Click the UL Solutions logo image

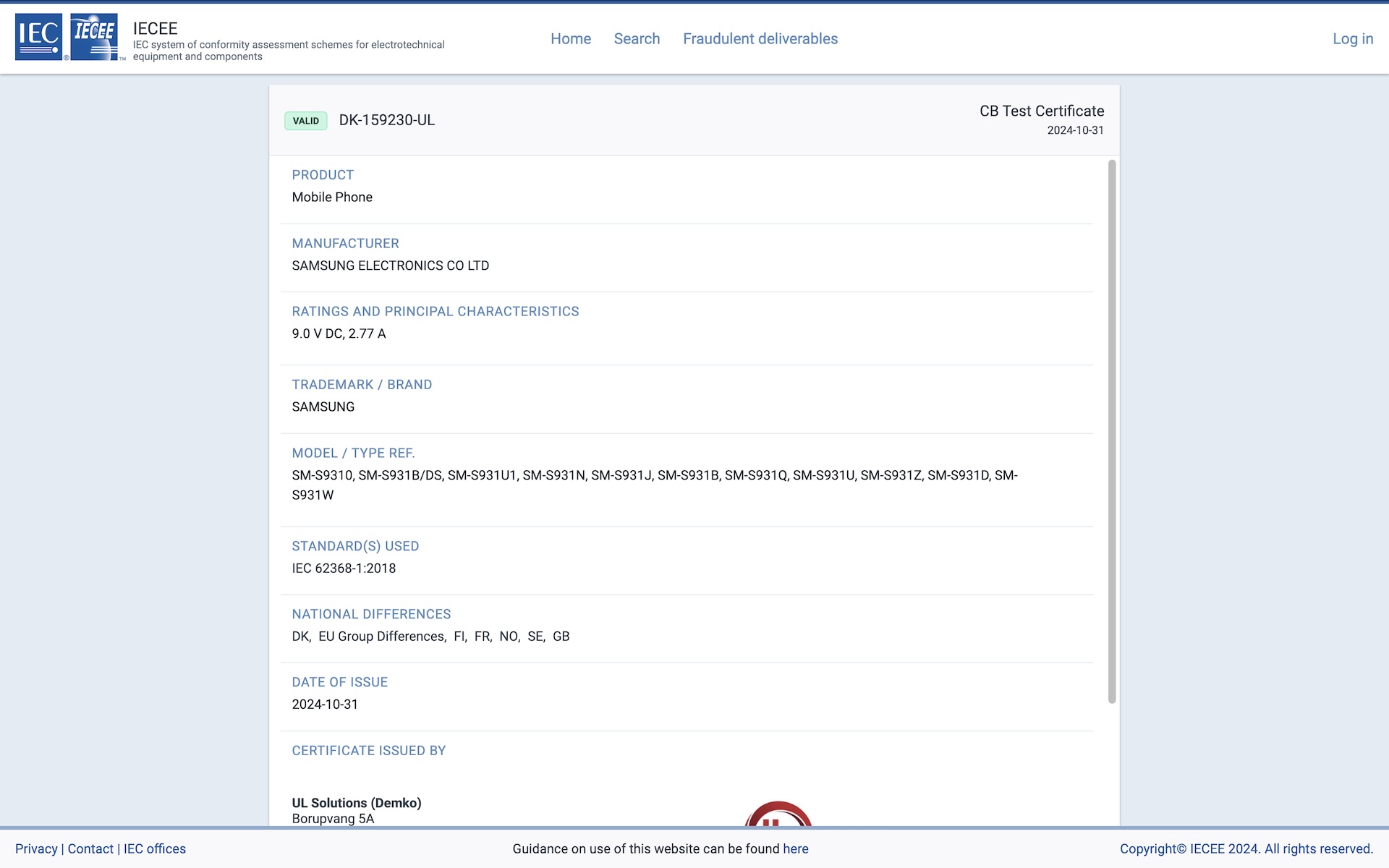[778, 814]
